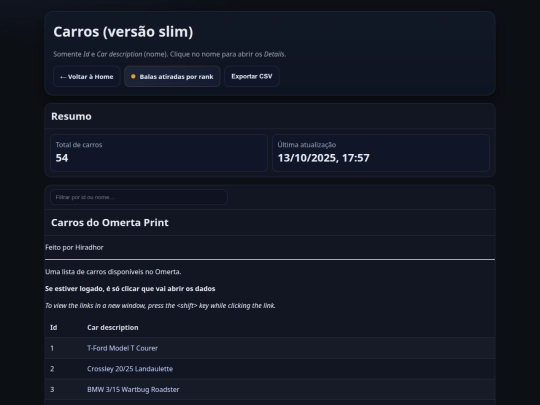
Task: Click Id cell 2 in the table
Action: pyautogui.click(x=52, y=369)
